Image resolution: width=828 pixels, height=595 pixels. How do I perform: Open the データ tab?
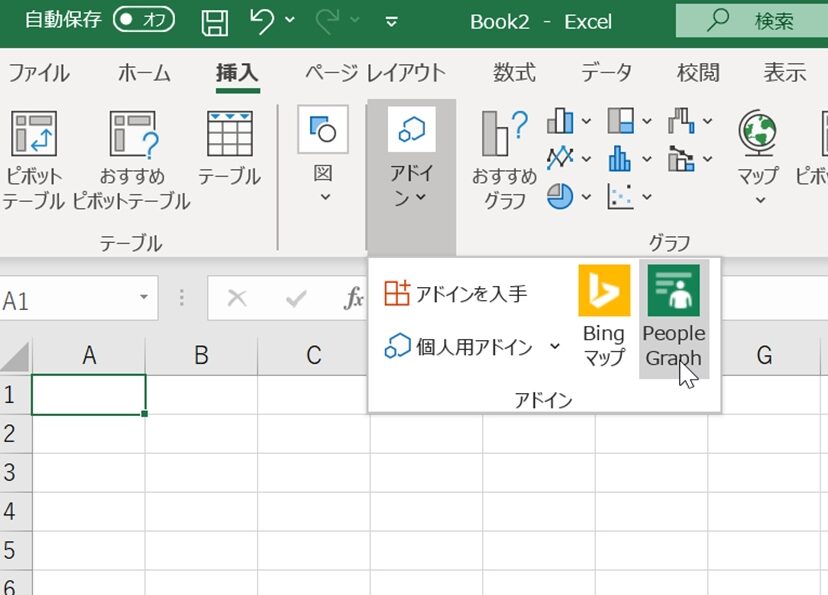(x=606, y=72)
